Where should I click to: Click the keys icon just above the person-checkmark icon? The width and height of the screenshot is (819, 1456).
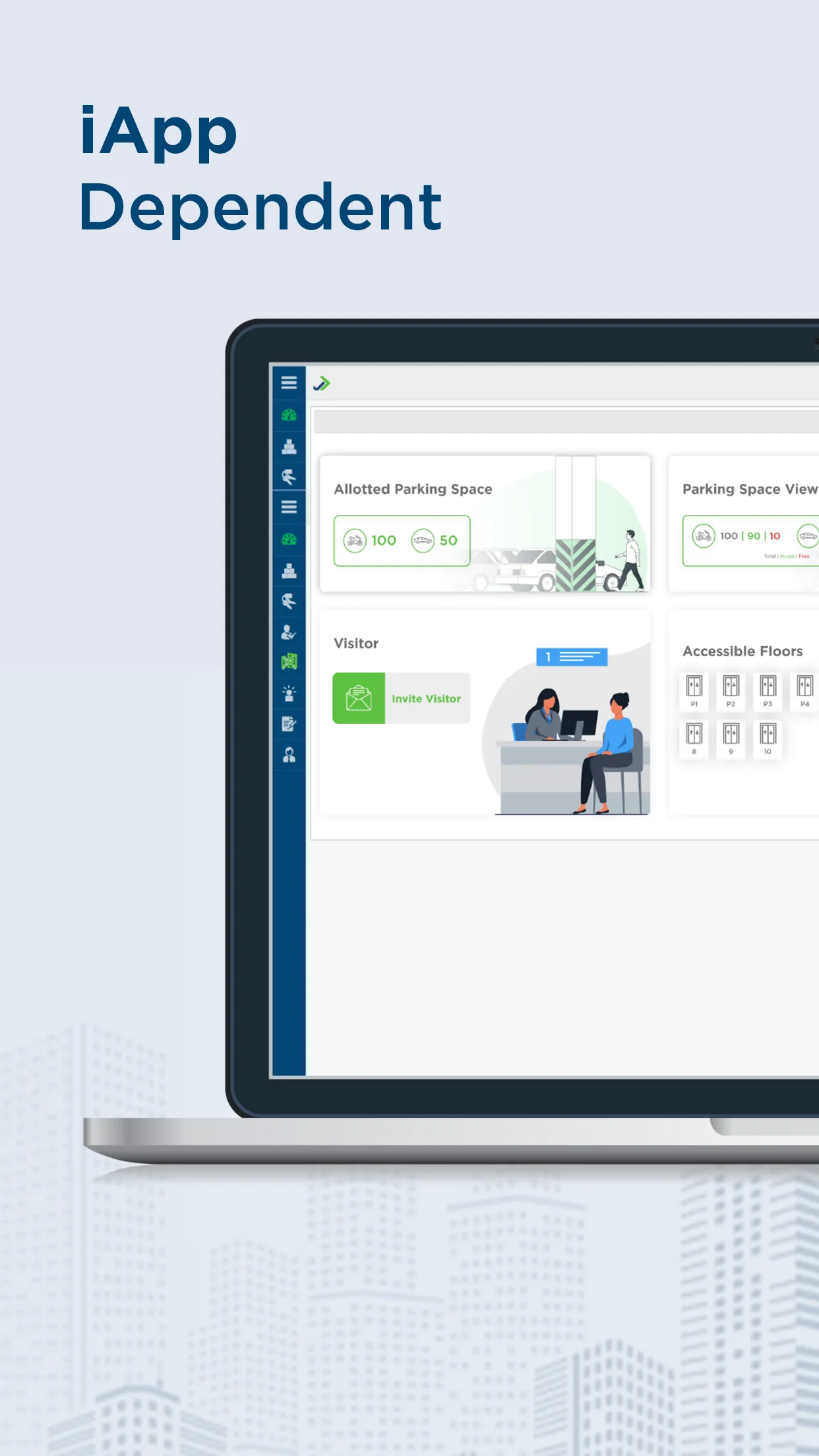pos(289,601)
